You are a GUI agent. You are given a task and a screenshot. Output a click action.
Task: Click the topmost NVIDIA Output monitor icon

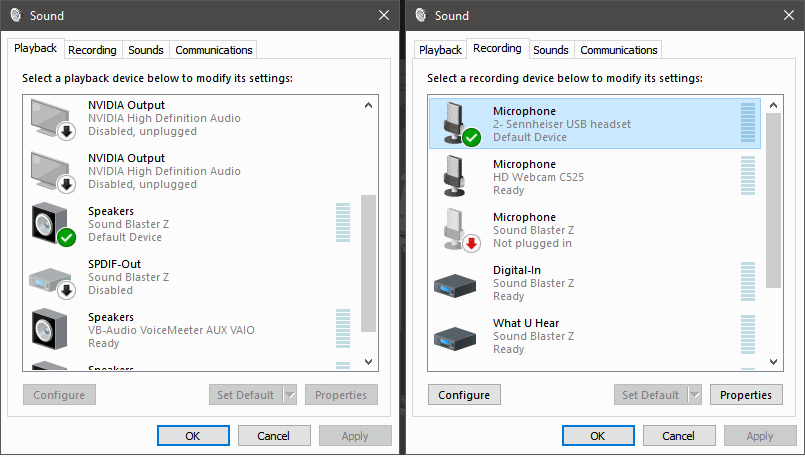(x=52, y=118)
